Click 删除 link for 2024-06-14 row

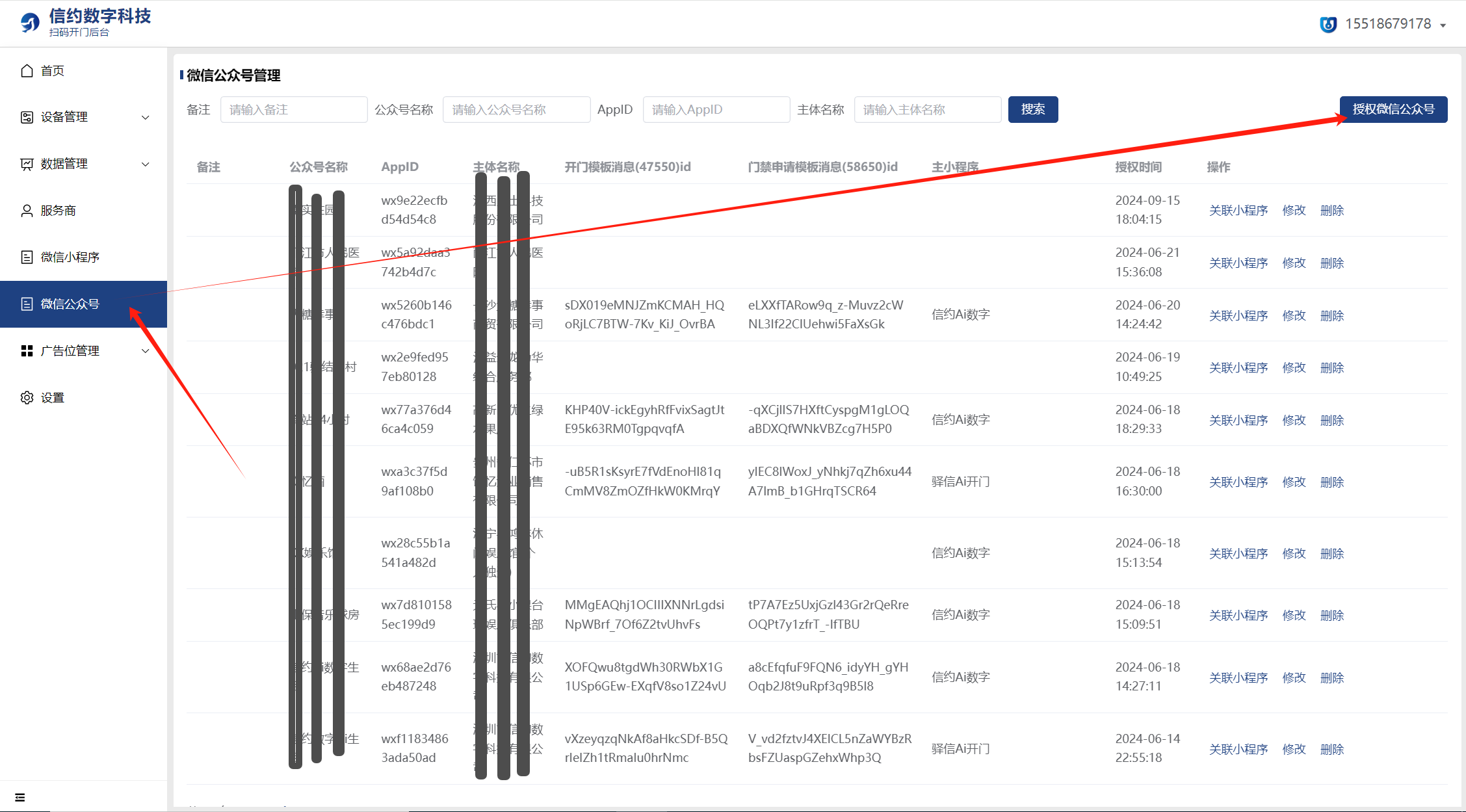(1331, 749)
